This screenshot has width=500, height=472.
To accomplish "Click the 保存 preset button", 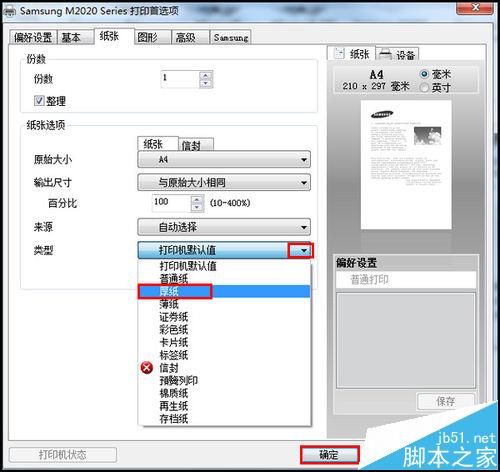I will point(446,401).
